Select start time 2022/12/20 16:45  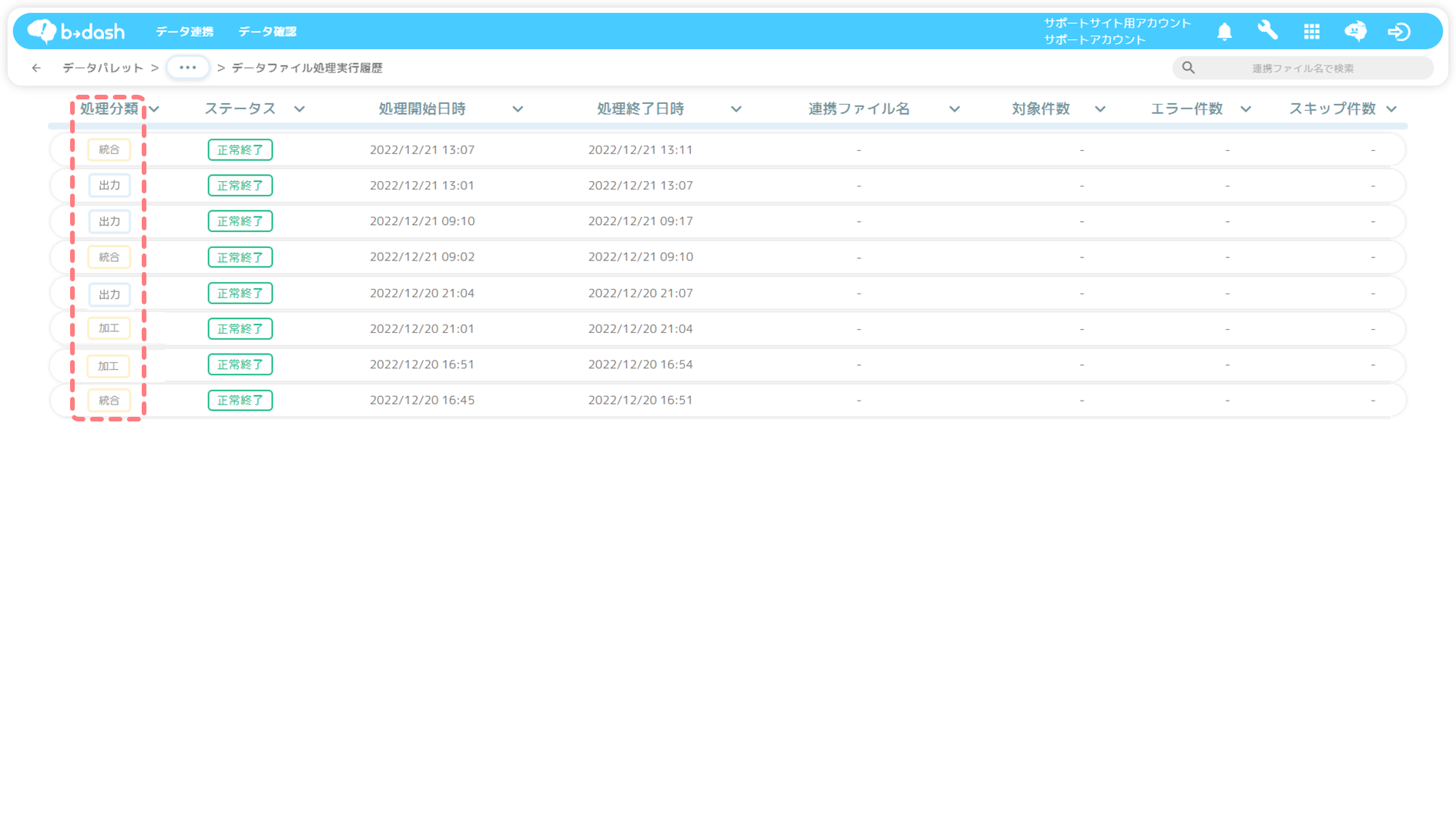(422, 400)
